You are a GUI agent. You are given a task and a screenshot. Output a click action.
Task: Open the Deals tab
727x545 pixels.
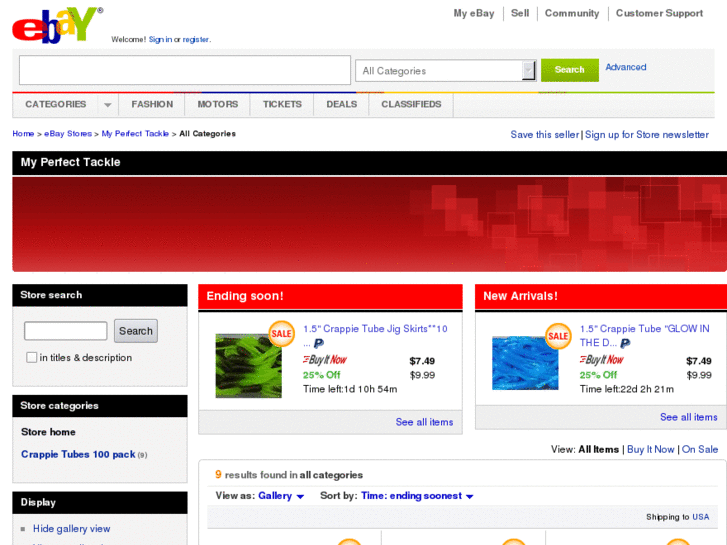[x=341, y=104]
